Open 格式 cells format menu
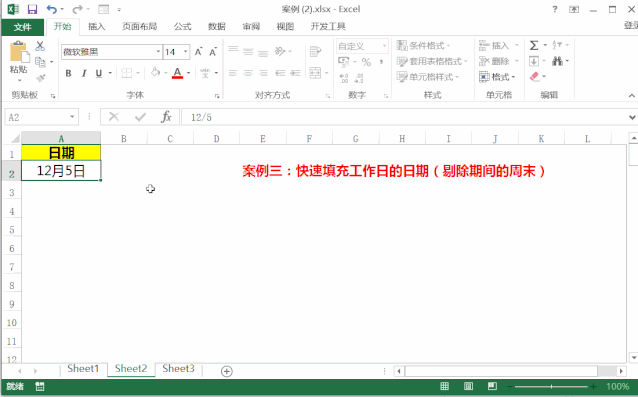 click(497, 77)
